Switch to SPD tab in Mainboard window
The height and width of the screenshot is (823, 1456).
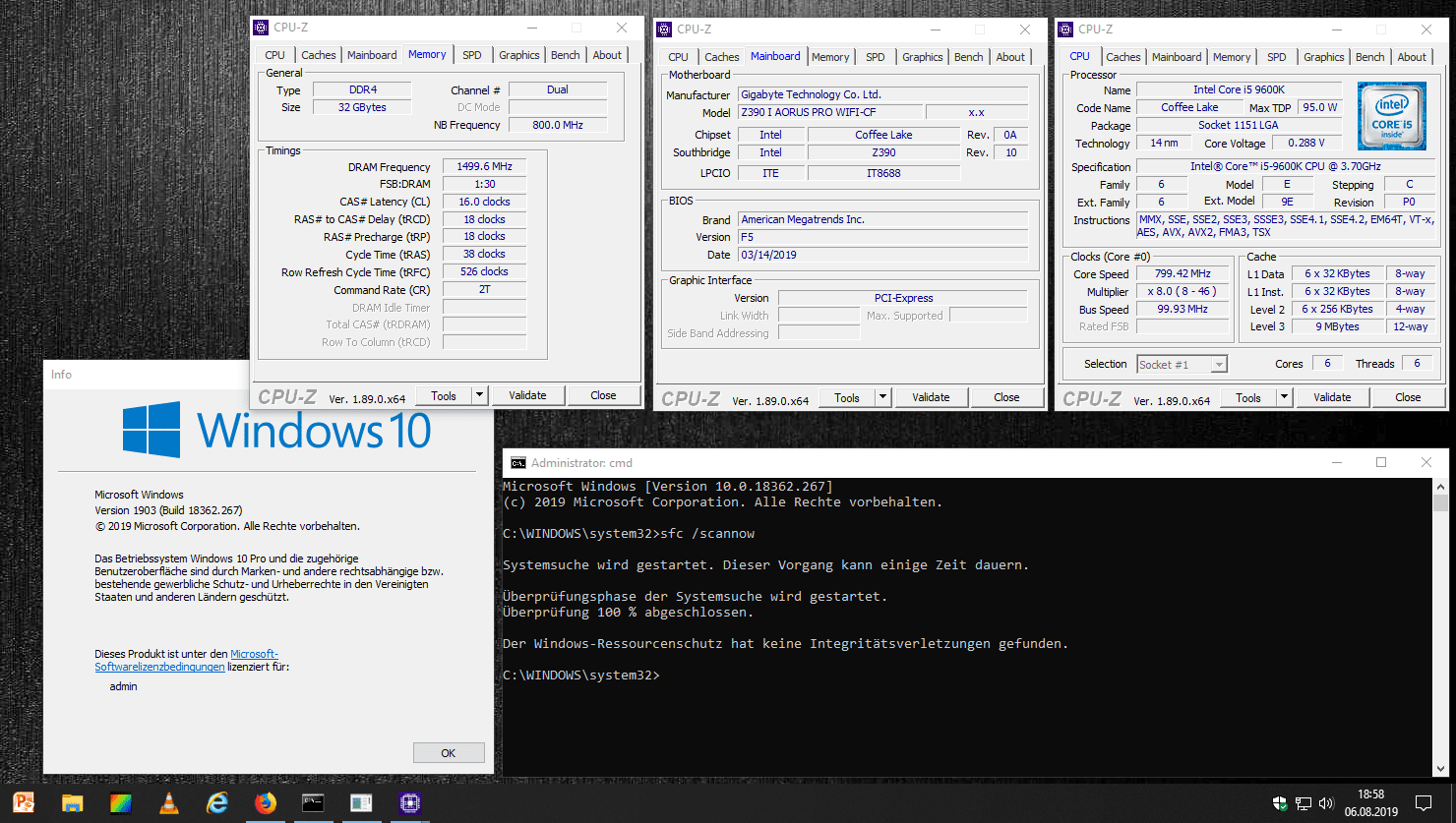click(876, 57)
